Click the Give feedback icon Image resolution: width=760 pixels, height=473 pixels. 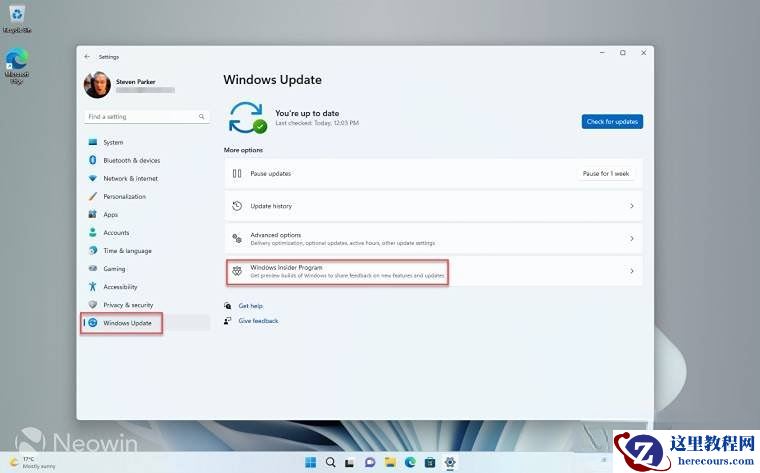point(227,320)
